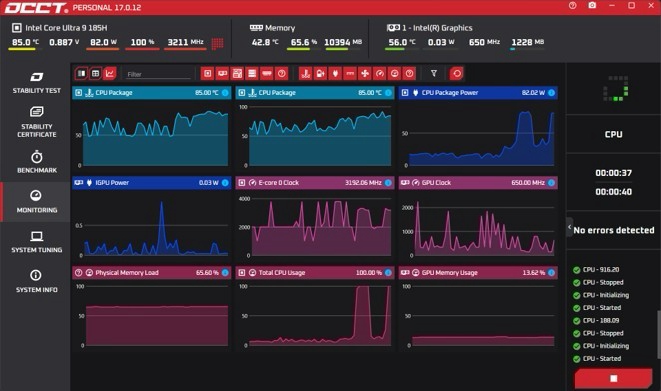
Task: Toggle the power plug sensor filter
Action: pos(335,74)
